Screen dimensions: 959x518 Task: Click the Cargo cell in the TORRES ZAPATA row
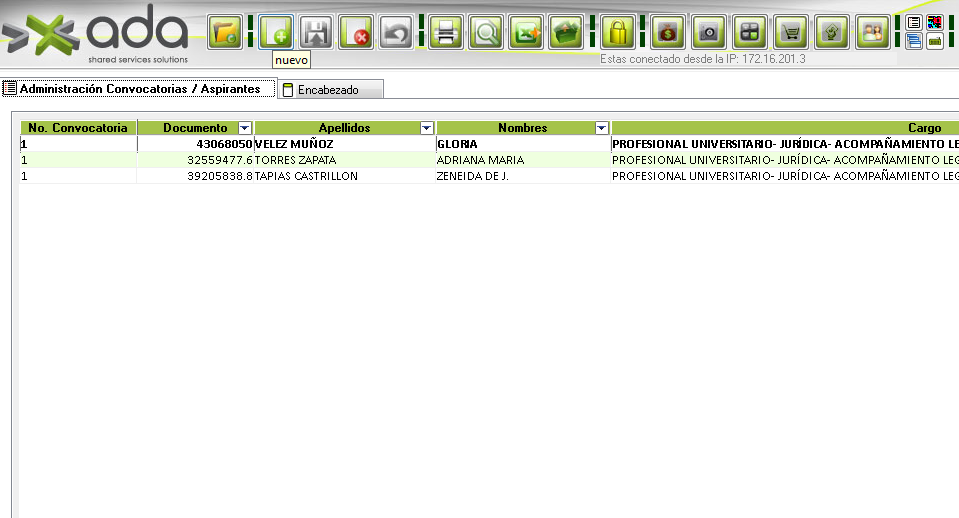tap(785, 160)
